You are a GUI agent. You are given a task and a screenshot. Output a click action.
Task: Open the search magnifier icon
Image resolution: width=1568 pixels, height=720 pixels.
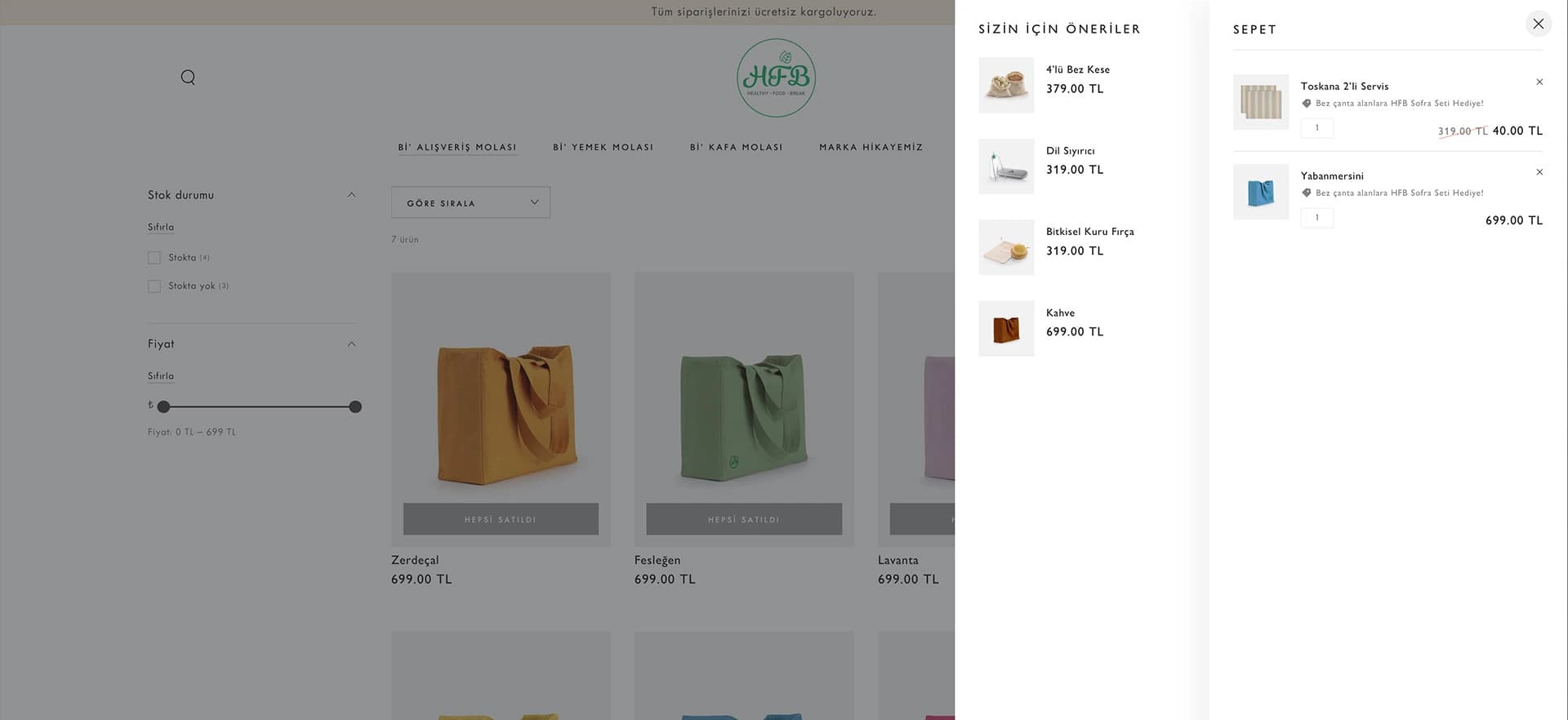[188, 78]
